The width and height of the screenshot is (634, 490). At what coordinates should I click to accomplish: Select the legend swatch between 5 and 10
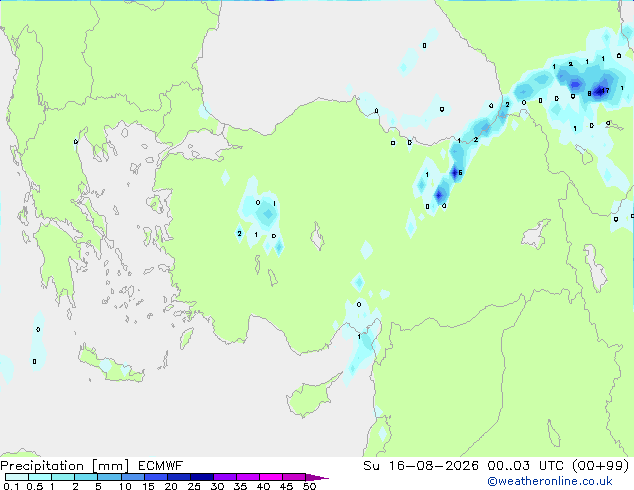tap(109, 477)
